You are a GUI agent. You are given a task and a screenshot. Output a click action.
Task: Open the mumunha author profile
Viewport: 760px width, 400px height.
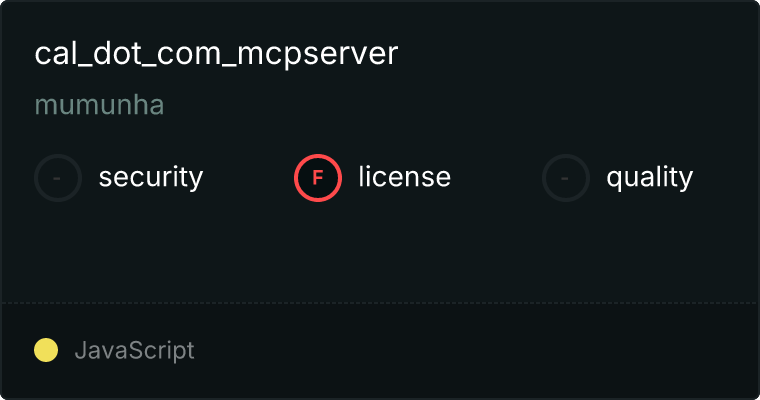click(99, 105)
